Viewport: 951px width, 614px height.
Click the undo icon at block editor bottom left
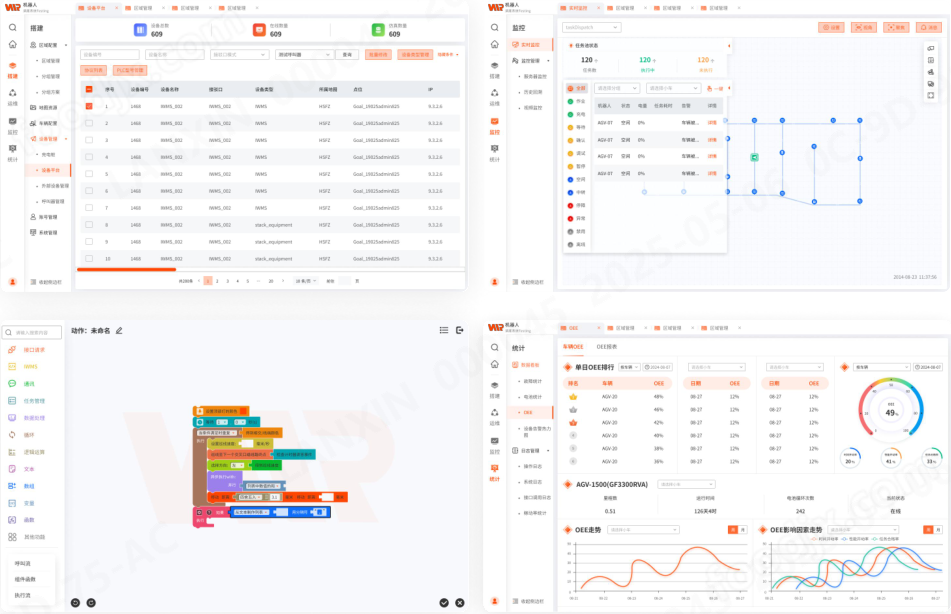(75, 602)
